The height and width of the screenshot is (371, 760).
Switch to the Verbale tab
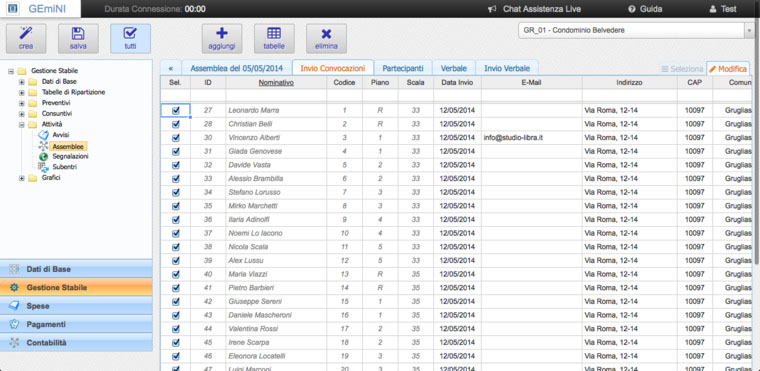coord(454,68)
